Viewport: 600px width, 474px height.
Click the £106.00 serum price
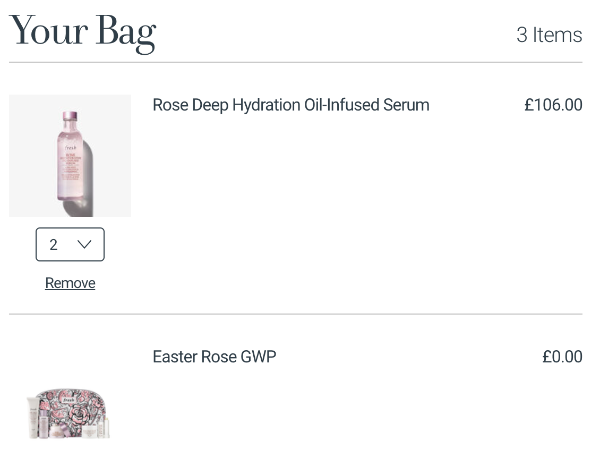click(553, 105)
